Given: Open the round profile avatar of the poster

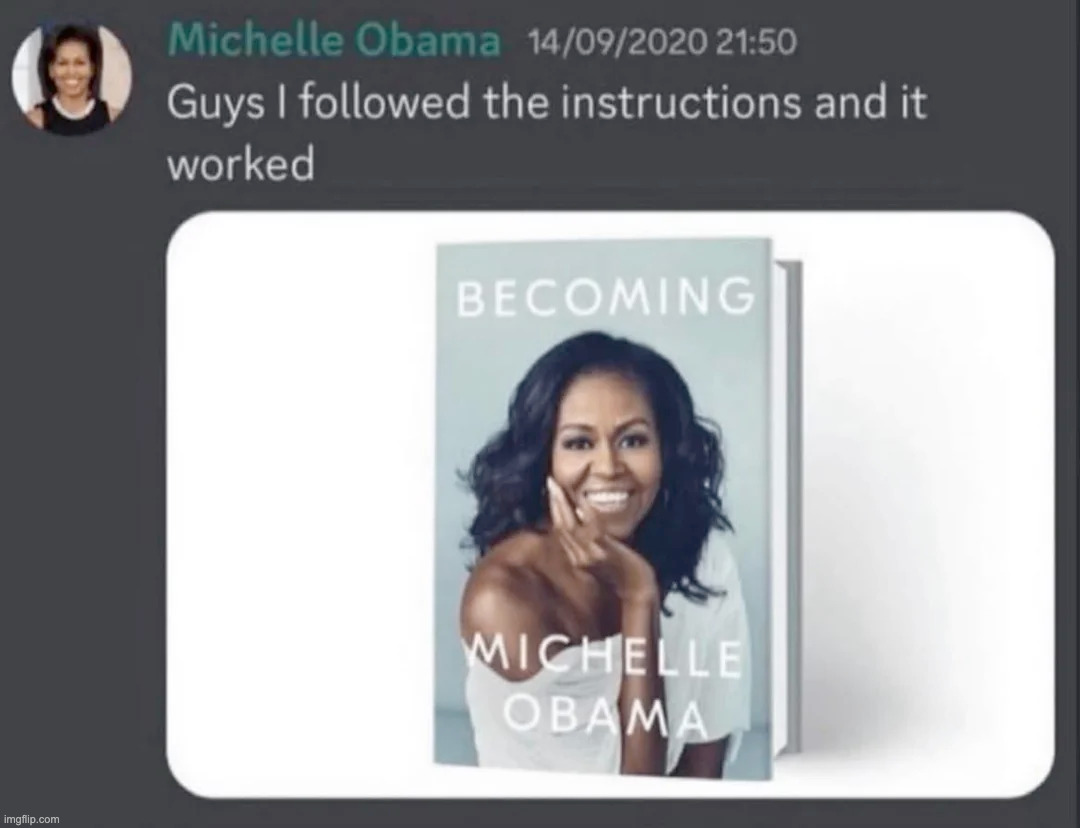Looking at the screenshot, I should (72, 77).
